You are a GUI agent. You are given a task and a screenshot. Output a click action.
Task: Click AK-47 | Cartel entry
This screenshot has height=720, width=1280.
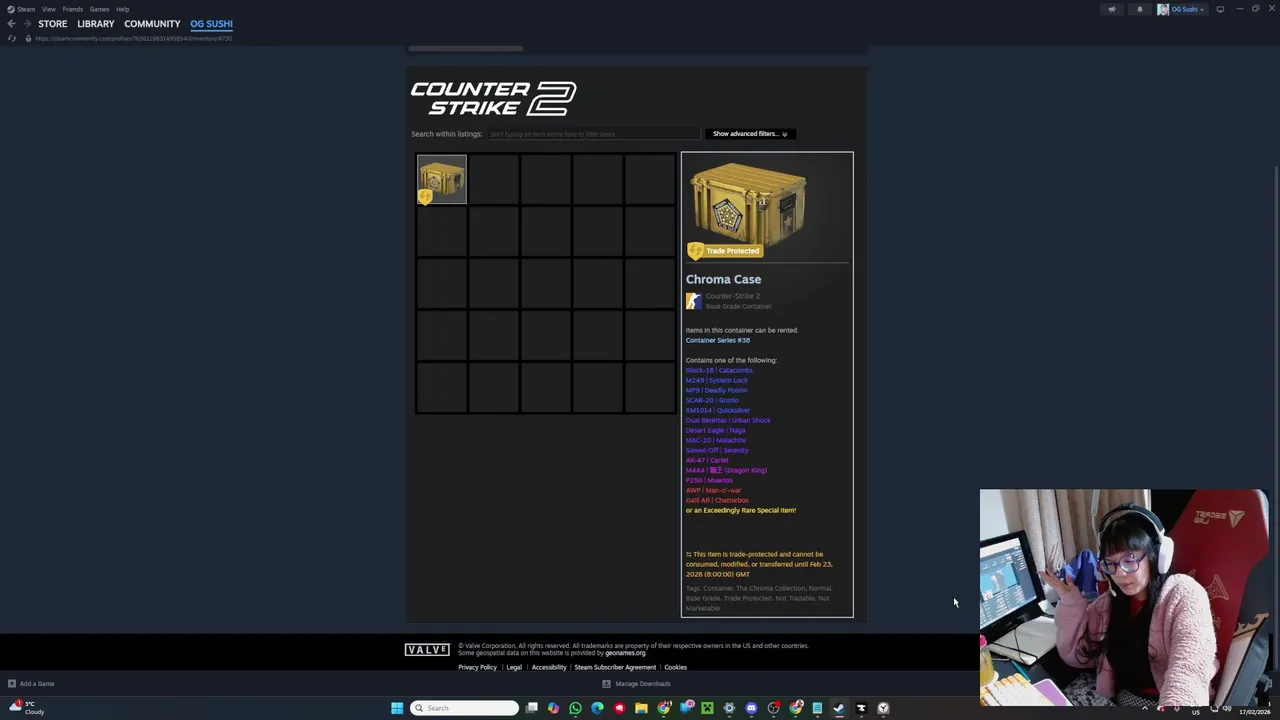707,460
